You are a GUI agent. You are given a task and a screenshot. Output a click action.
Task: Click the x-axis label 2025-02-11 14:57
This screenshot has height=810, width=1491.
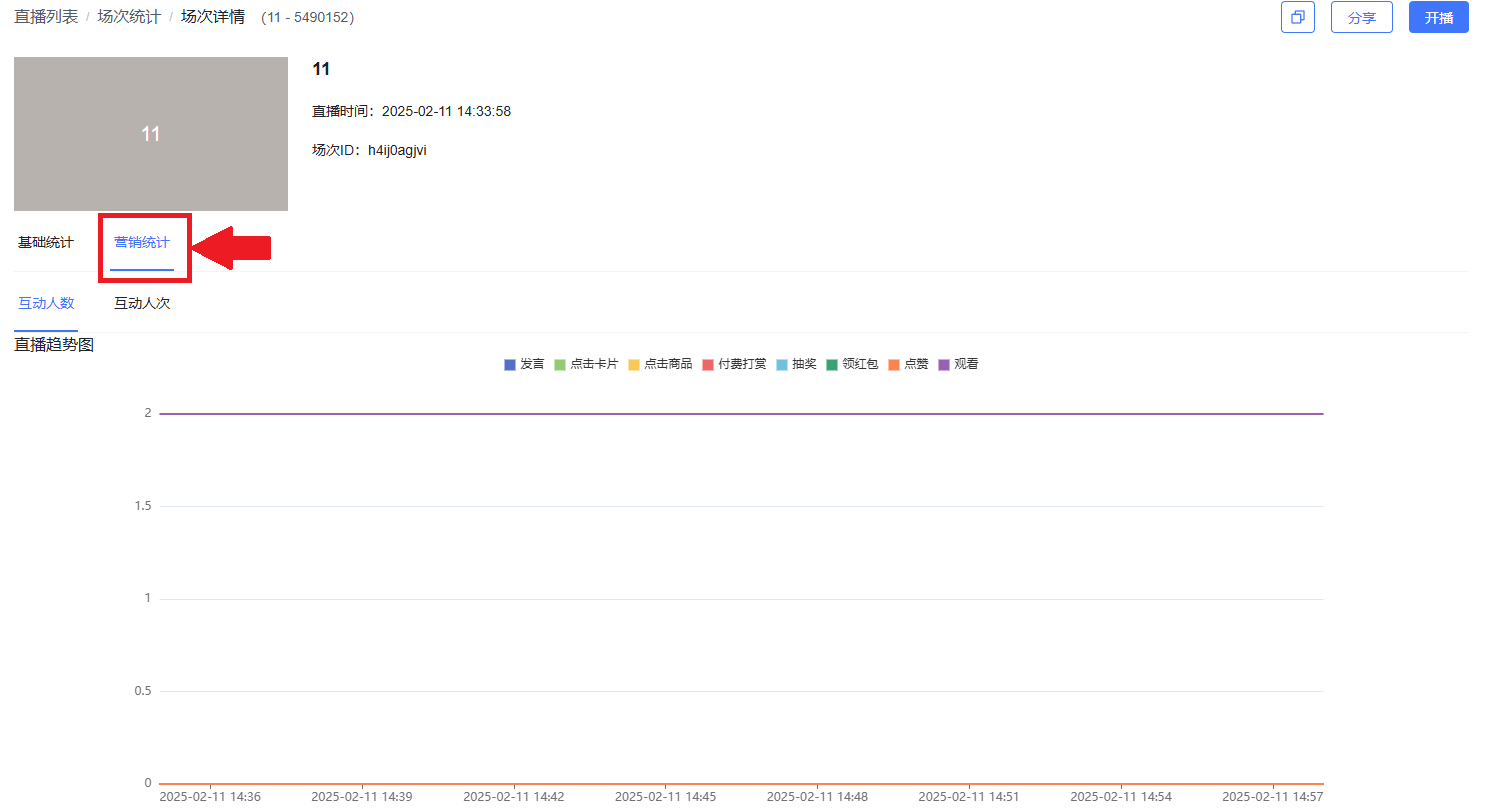tap(1273, 797)
